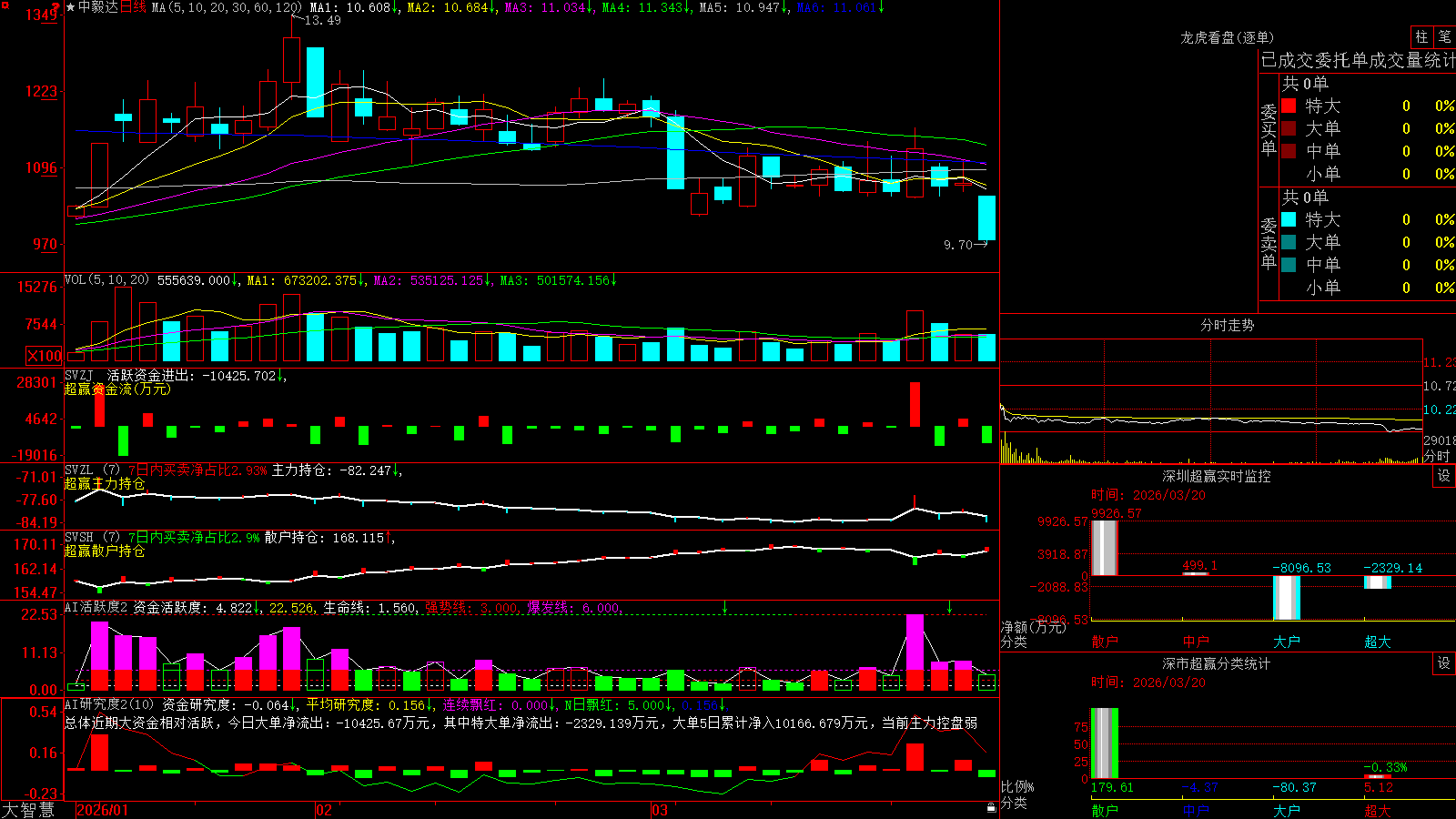1456x819 pixels.
Task: Click the 散户 9926.57 bar in 实时监控
Action: point(1105,548)
